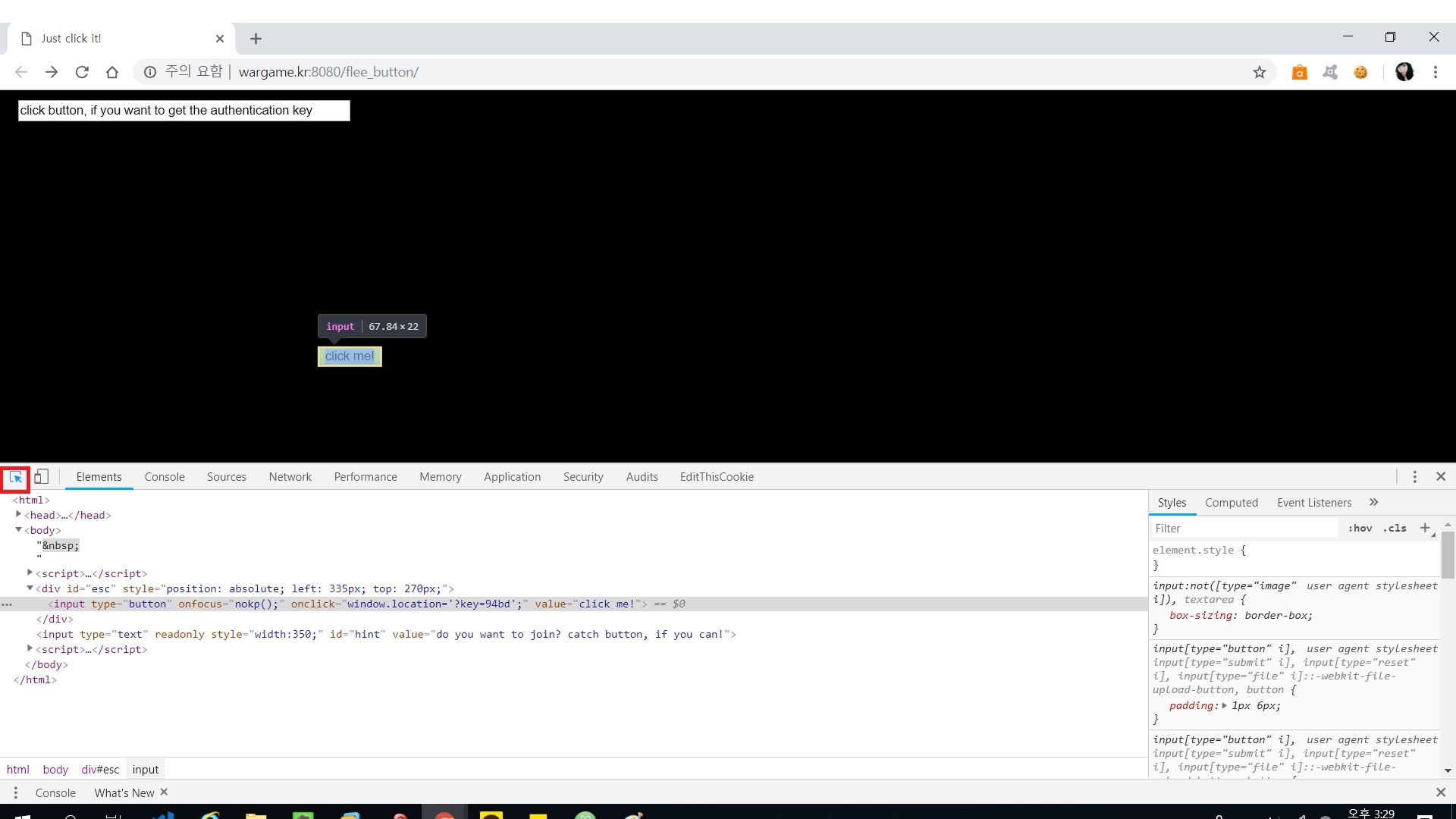1456x819 pixels.
Task: Focus the Styles Filter input field
Action: click(x=1244, y=529)
